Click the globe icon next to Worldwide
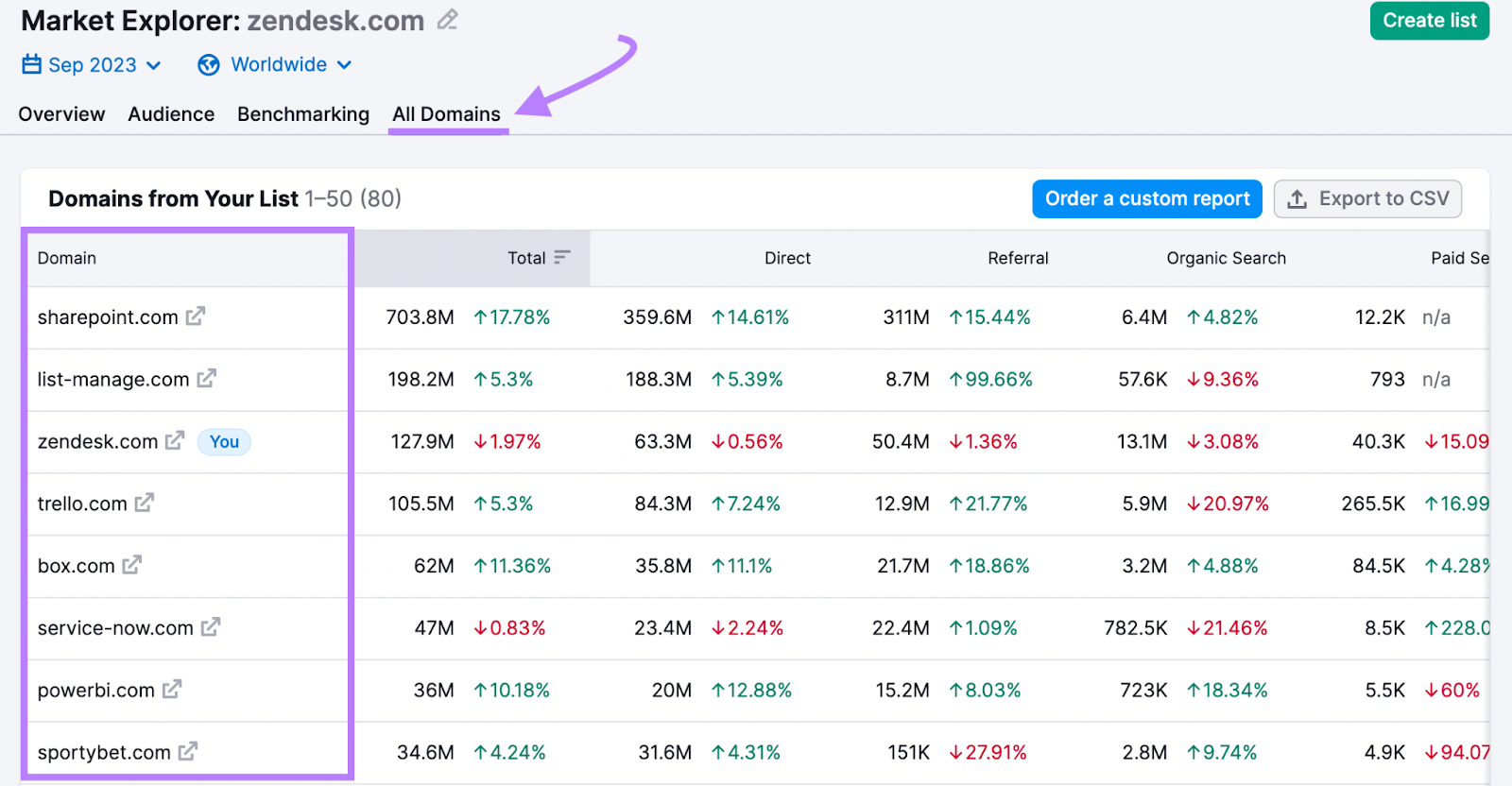The image size is (1512, 786). [x=209, y=64]
